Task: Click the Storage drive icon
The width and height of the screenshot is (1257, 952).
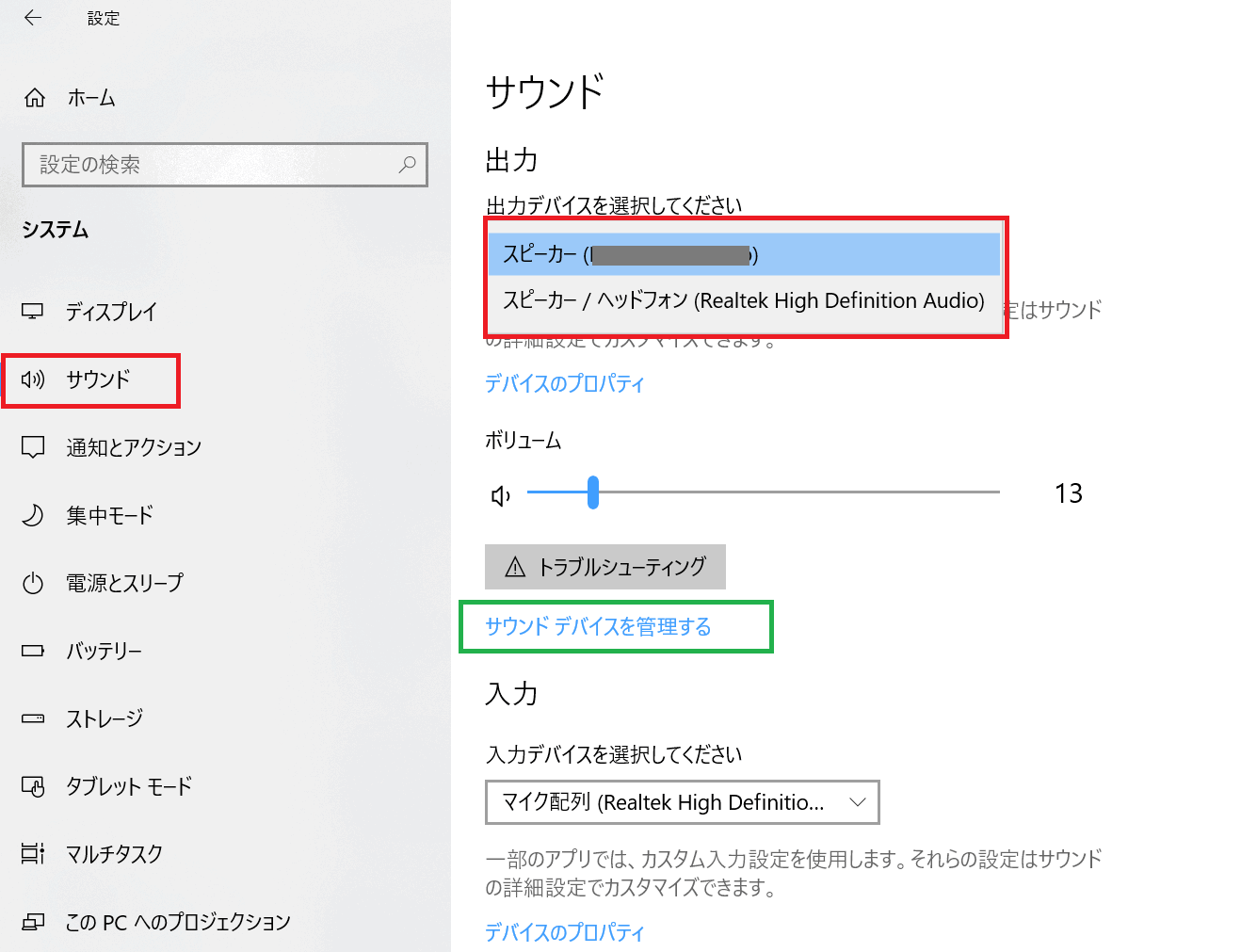Action: tap(33, 718)
